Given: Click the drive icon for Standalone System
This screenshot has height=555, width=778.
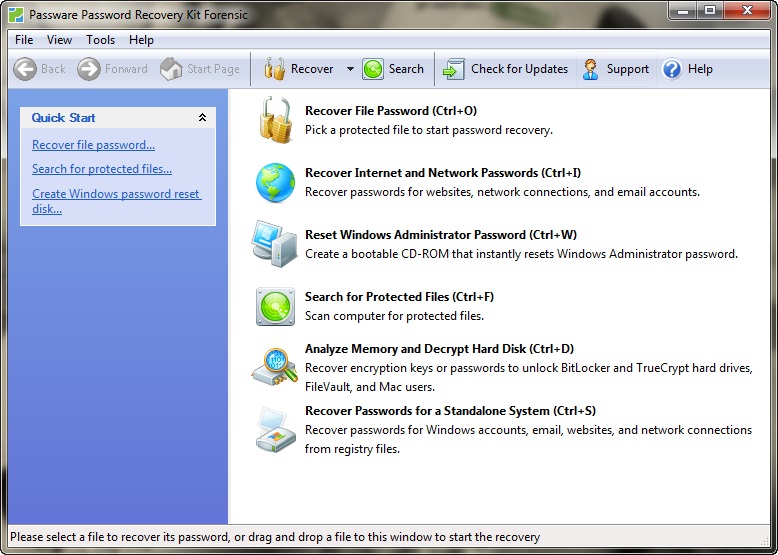Looking at the screenshot, I should 276,430.
